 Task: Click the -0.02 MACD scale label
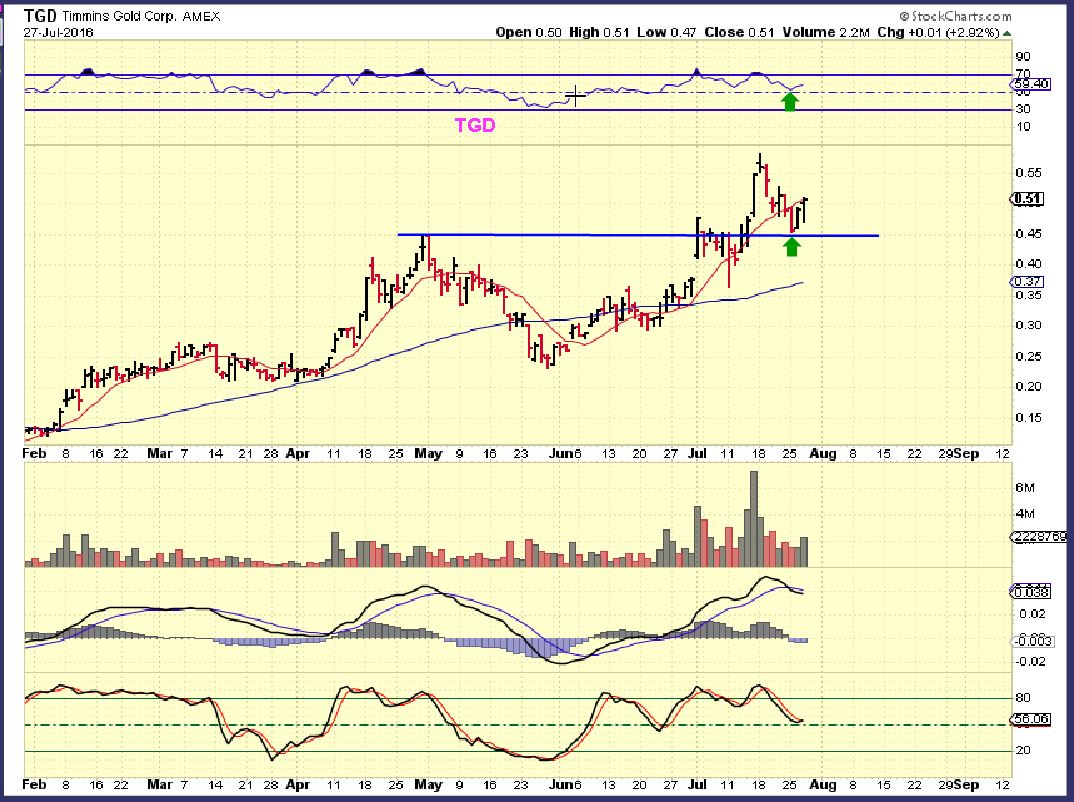pos(1030,662)
